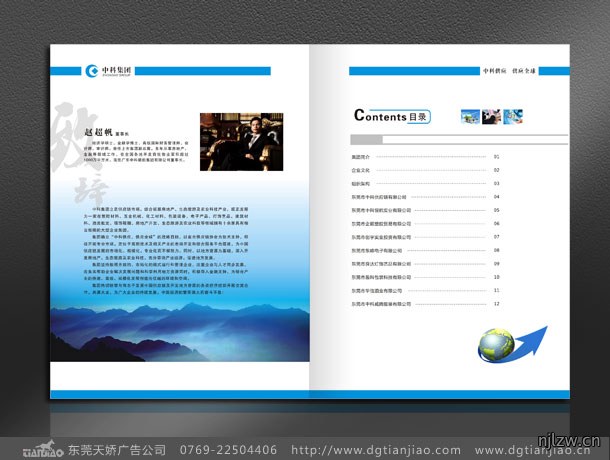610x460 pixels.
Task: Click the chairman portrait photo
Action: (x=242, y=142)
